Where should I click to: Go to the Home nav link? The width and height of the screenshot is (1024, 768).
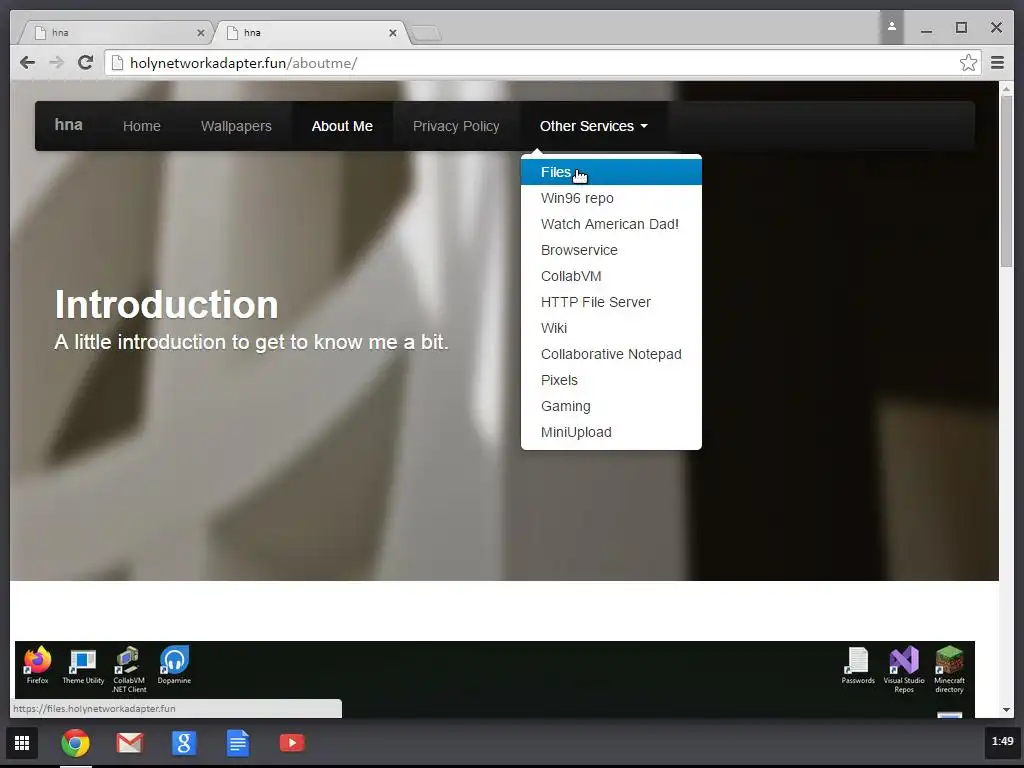point(142,126)
